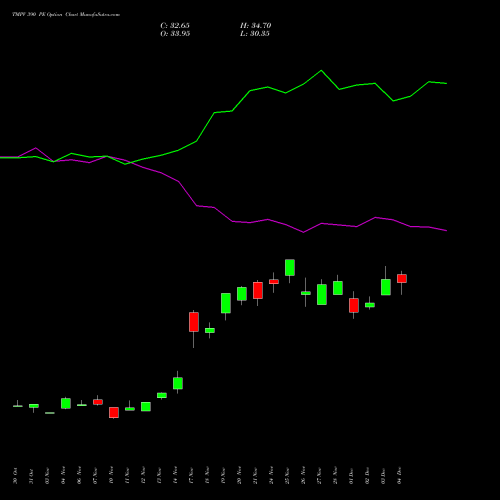Click the green candlestick for 27 Nov
This screenshot has height=500, width=500.
[322, 294]
